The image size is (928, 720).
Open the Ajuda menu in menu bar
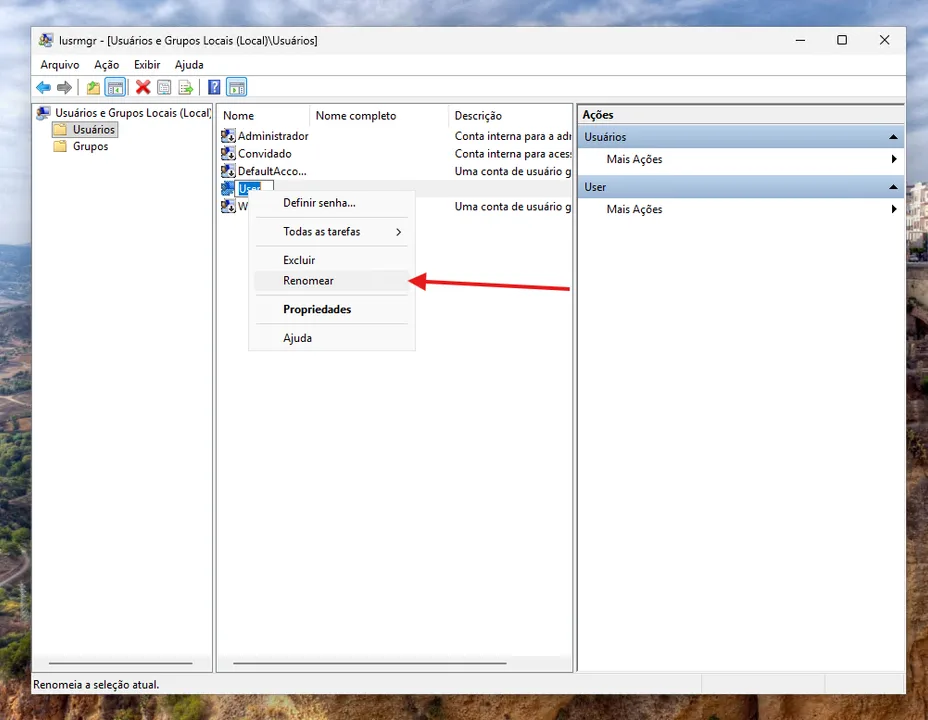[189, 65]
